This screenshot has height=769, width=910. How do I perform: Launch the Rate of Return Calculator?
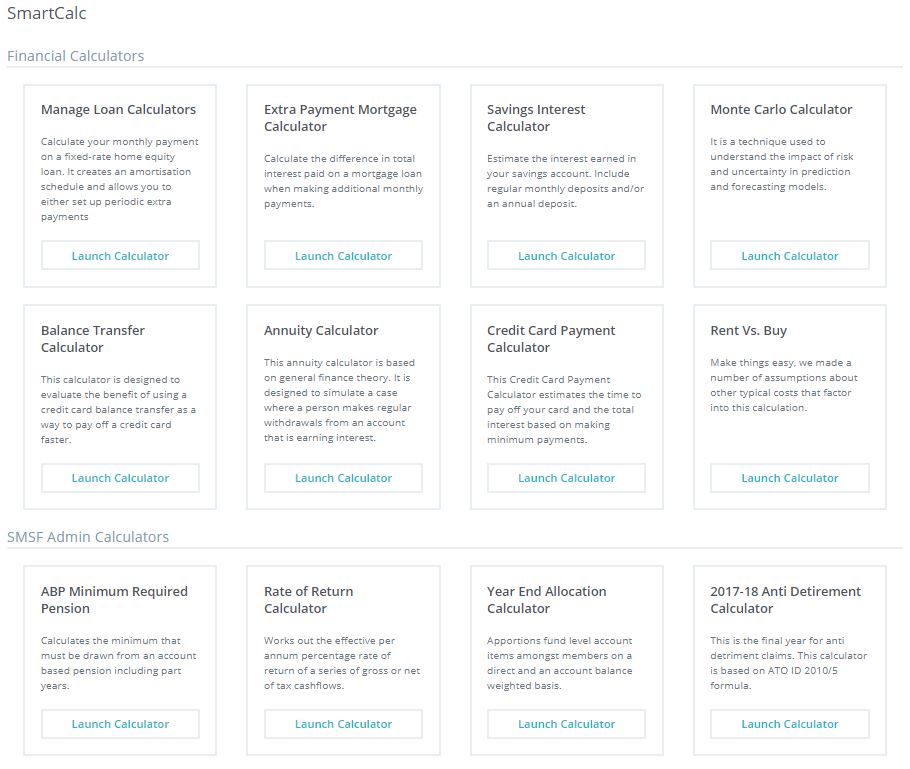pos(343,724)
